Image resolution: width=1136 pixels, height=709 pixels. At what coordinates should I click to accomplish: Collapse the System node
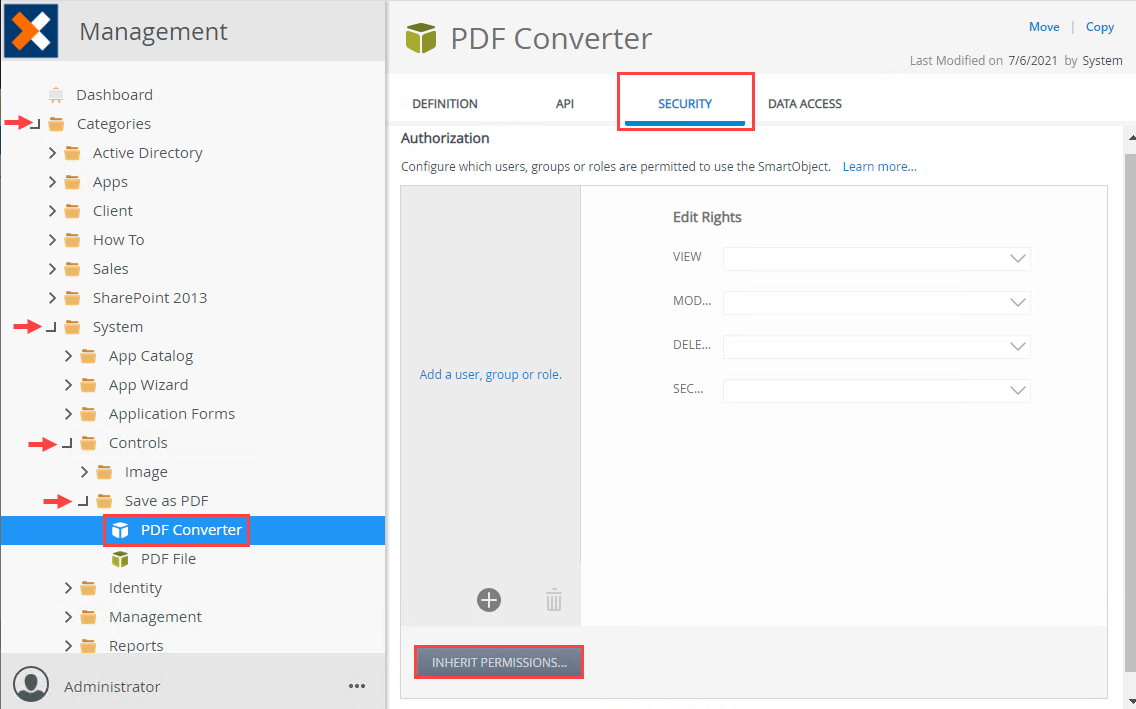51,327
